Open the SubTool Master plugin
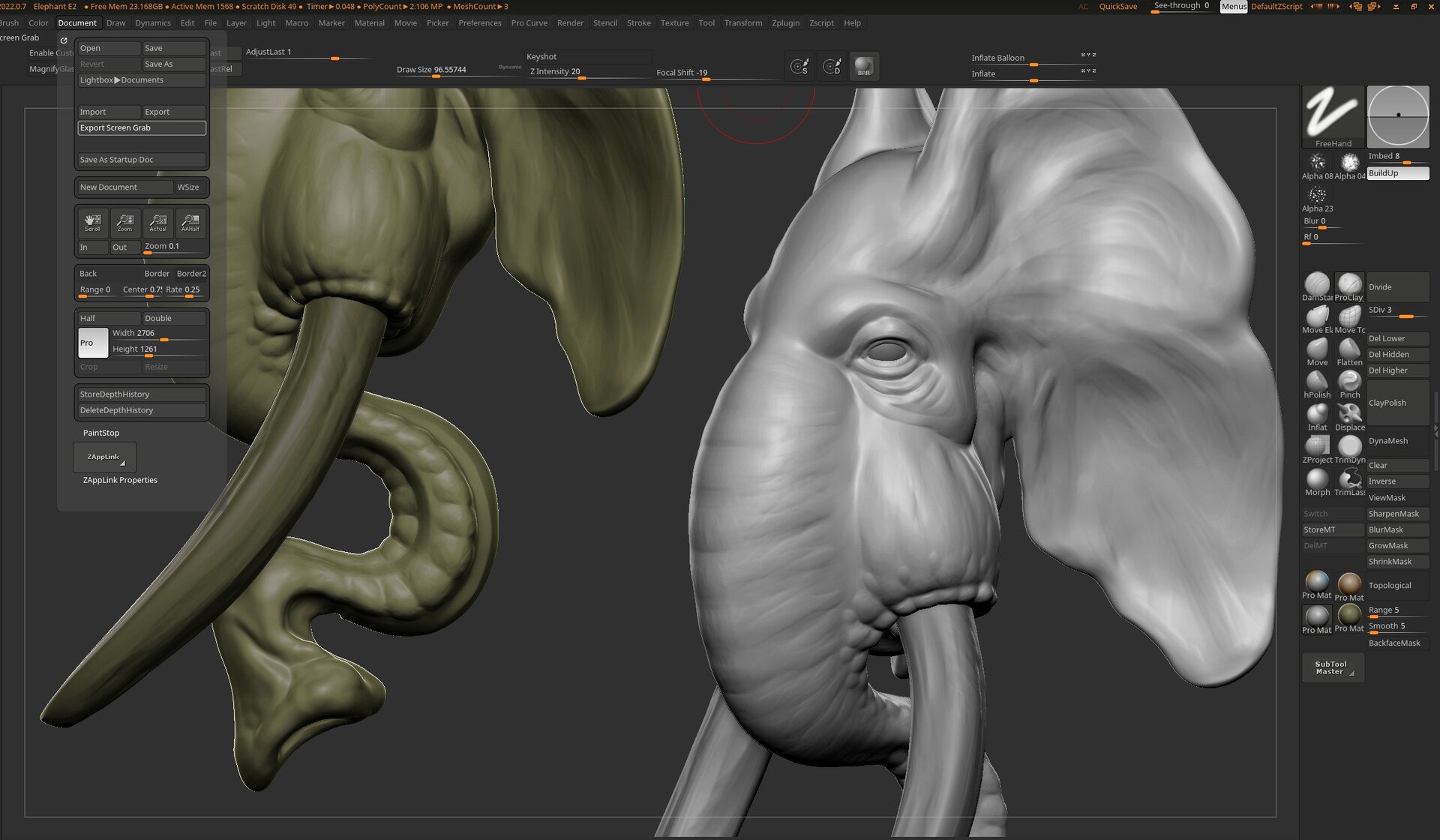 (1332, 667)
